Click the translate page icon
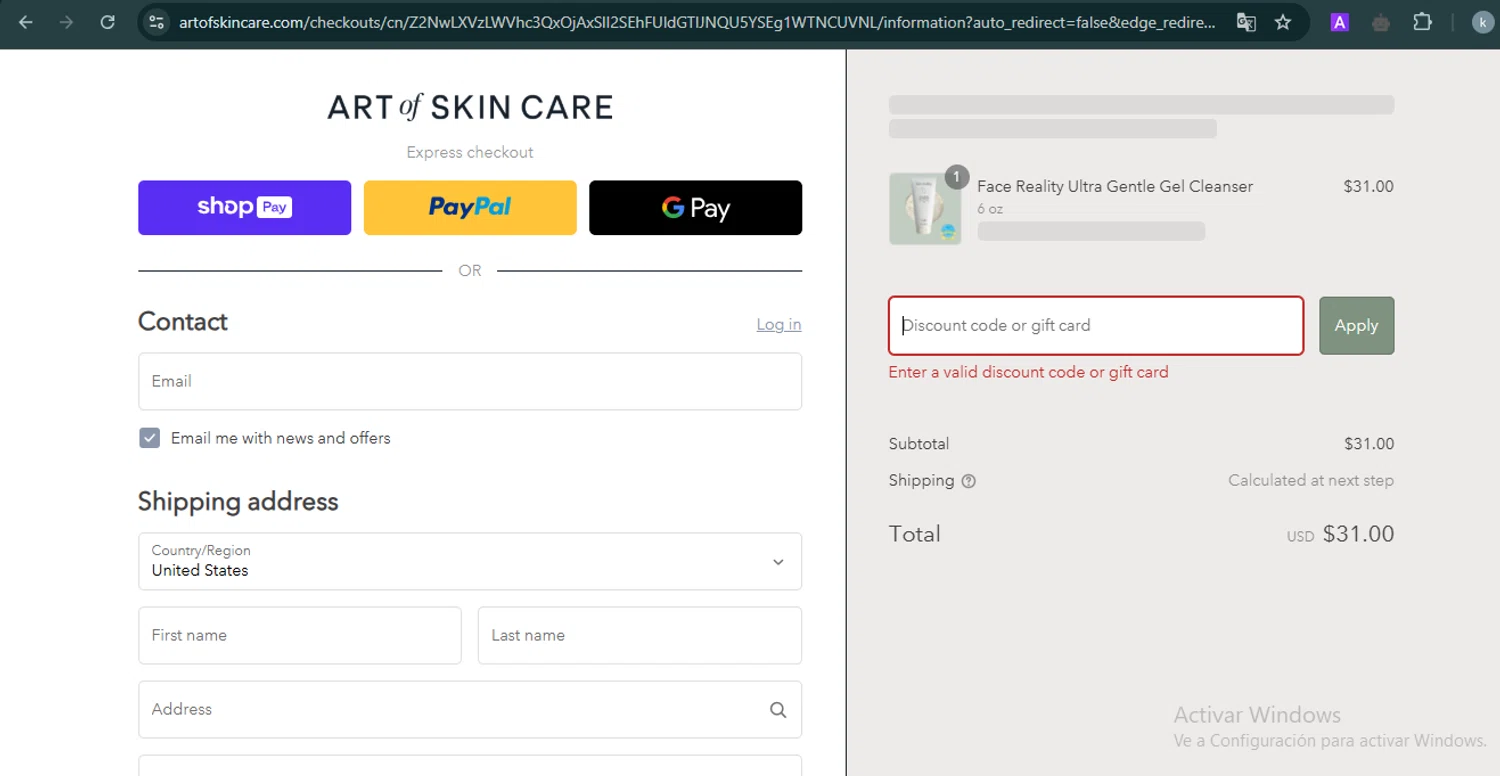Screen dimensions: 1500x776 click(1246, 22)
